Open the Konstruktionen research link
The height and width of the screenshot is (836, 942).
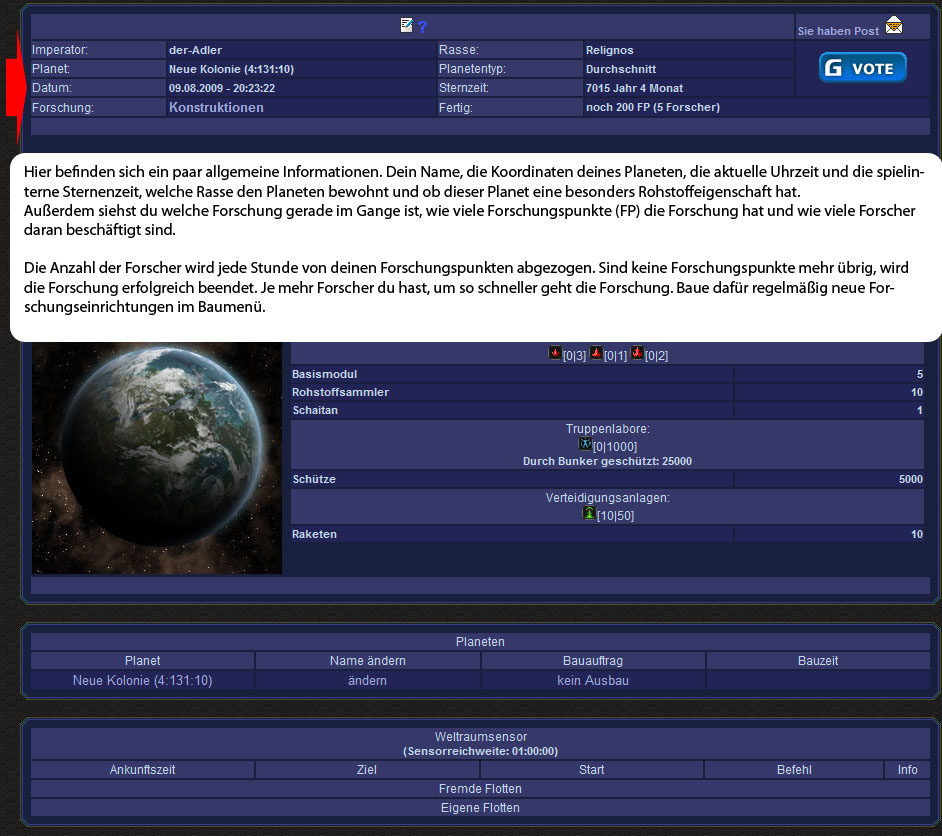coord(216,107)
